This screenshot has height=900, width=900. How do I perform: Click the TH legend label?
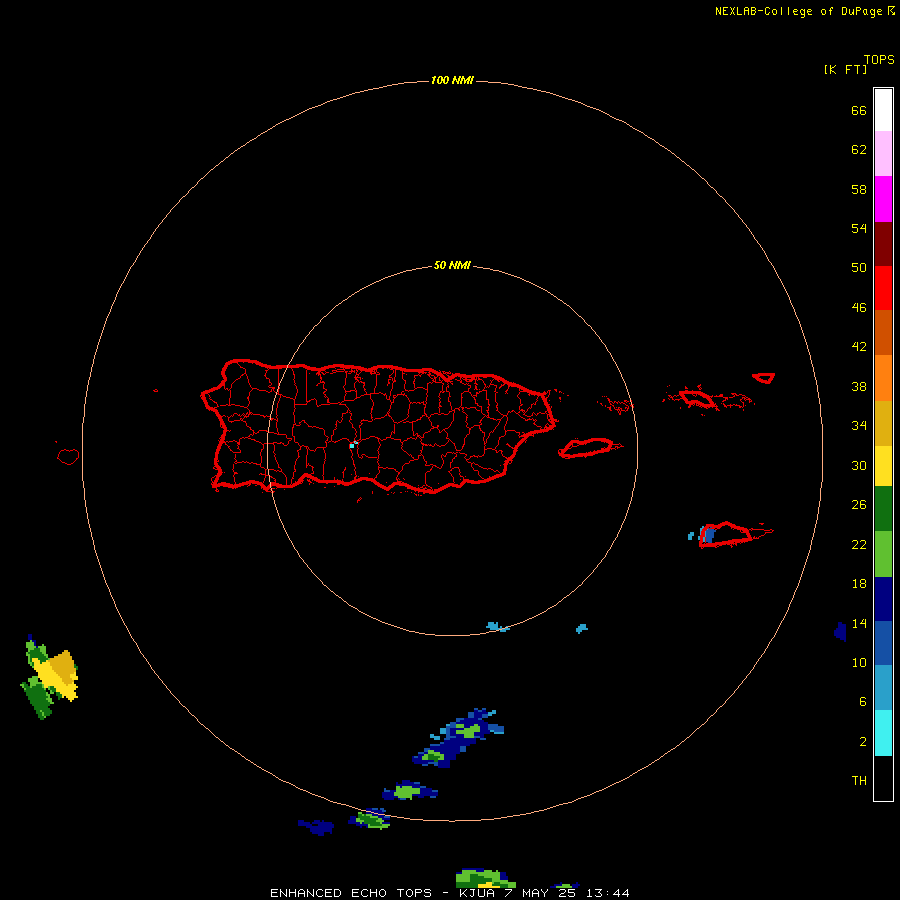click(859, 781)
